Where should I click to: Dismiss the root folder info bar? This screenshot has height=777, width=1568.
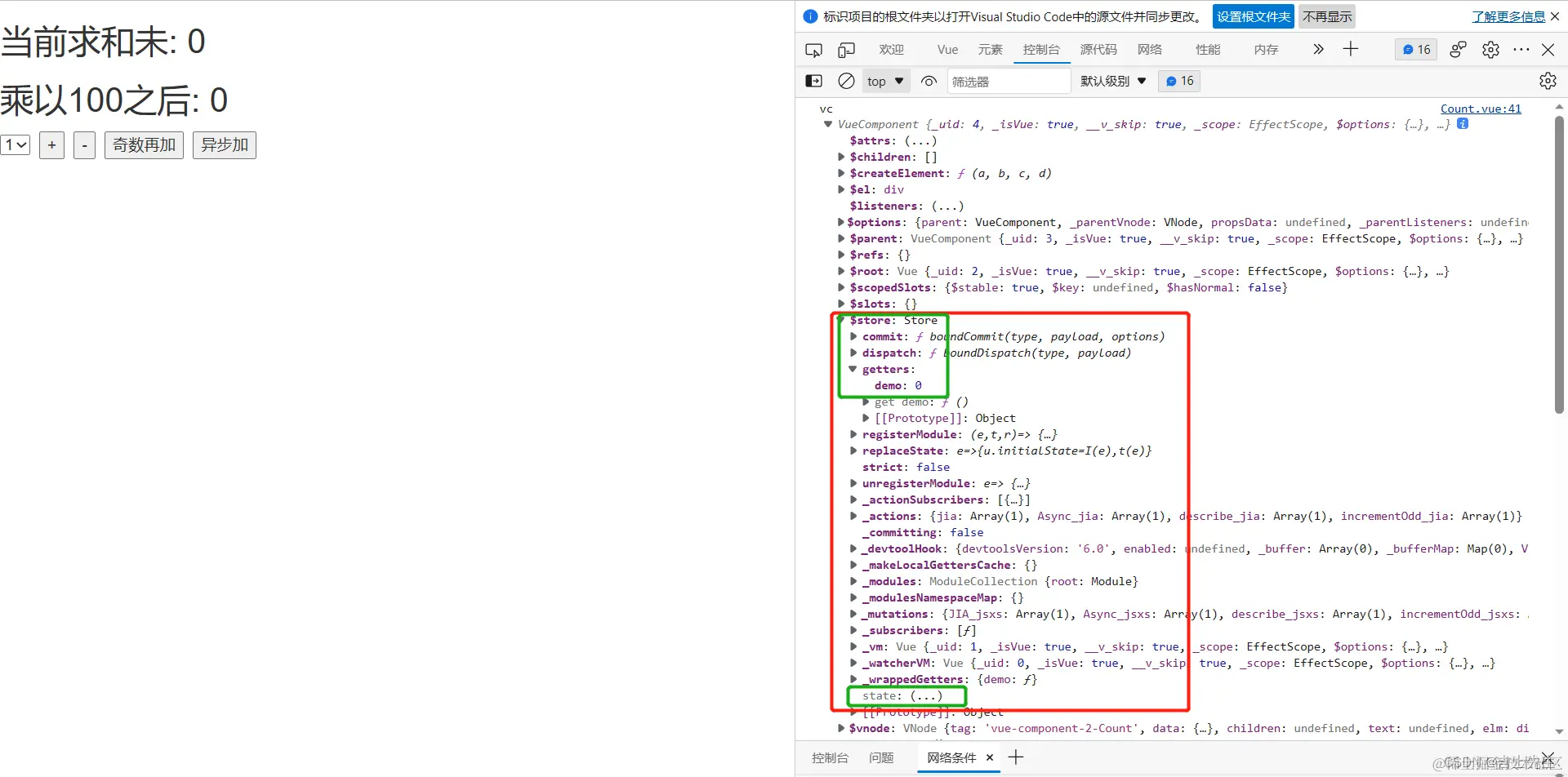click(x=1555, y=16)
